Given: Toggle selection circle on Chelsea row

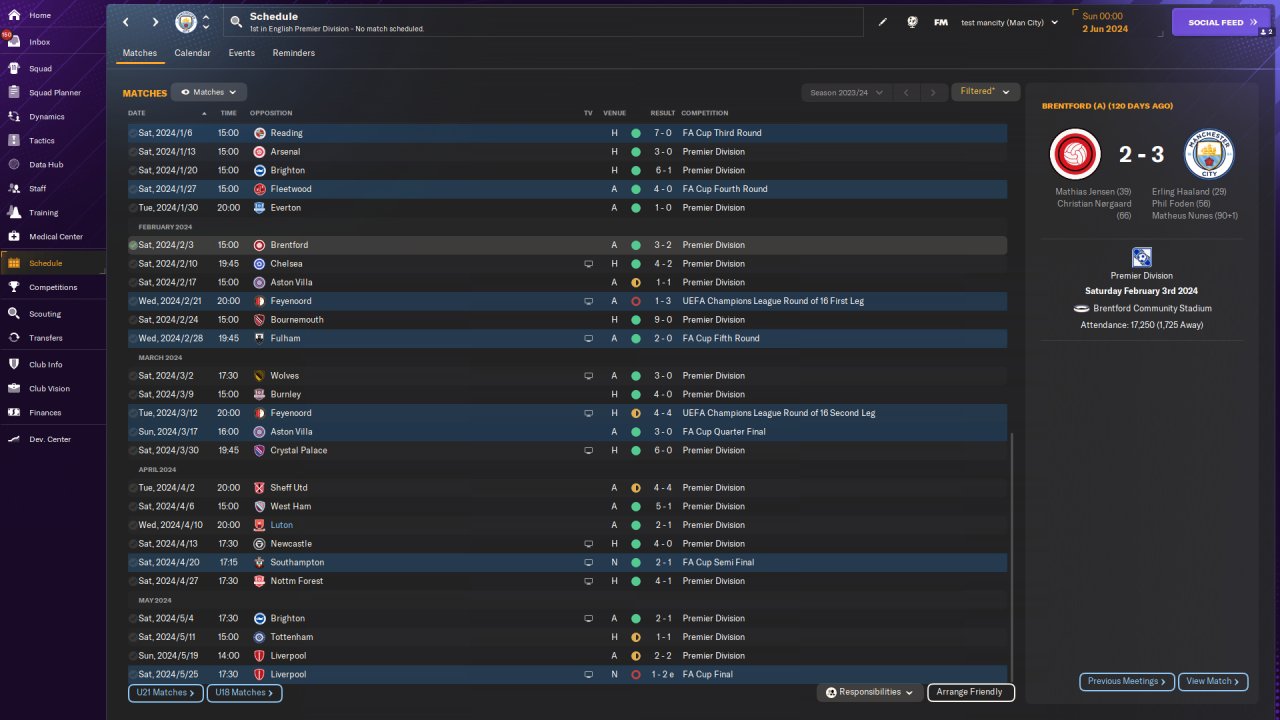Looking at the screenshot, I should click(133, 264).
